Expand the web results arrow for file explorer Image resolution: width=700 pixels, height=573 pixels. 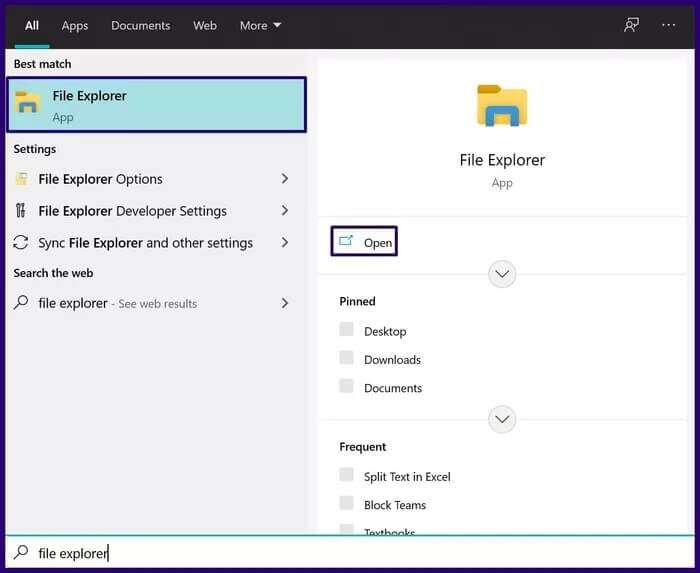tap(285, 303)
